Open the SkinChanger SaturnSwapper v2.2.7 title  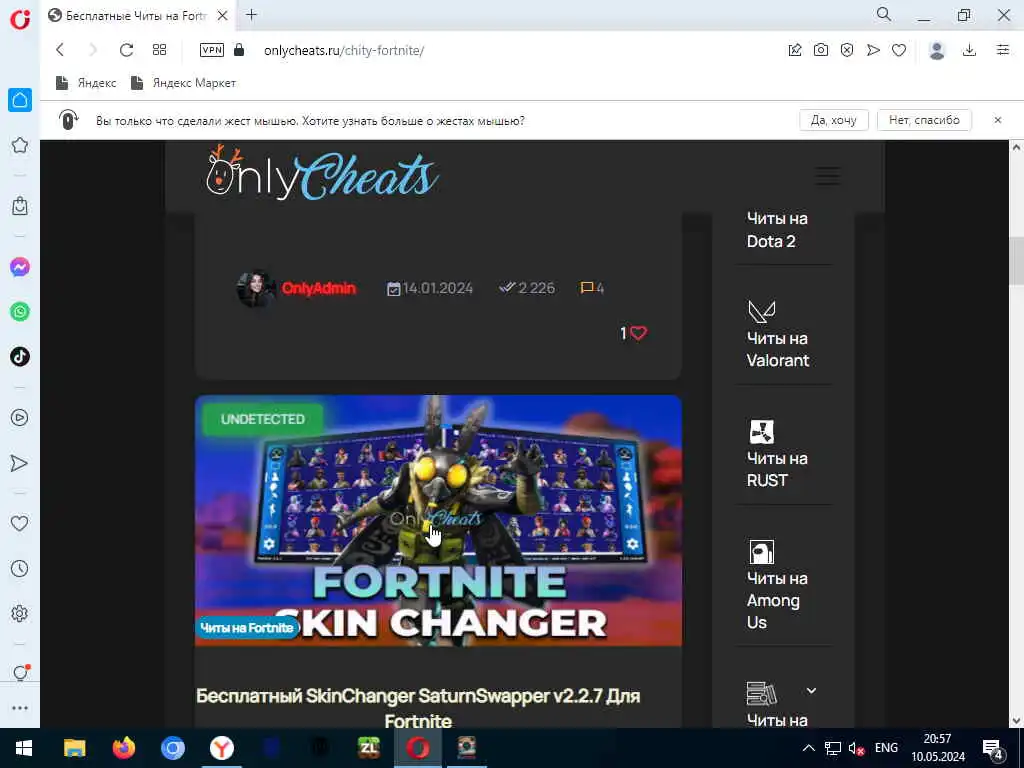(x=418, y=709)
